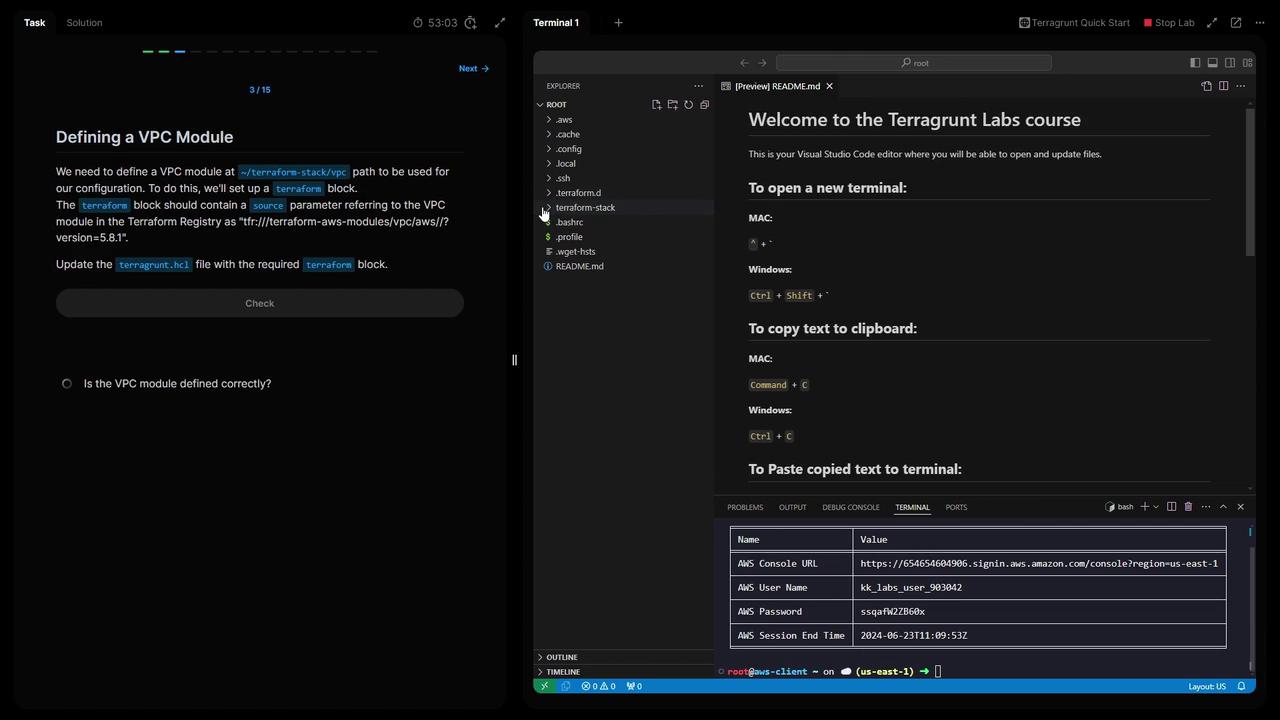
Task: Kill the terminal with the trash icon
Action: pos(1188,507)
